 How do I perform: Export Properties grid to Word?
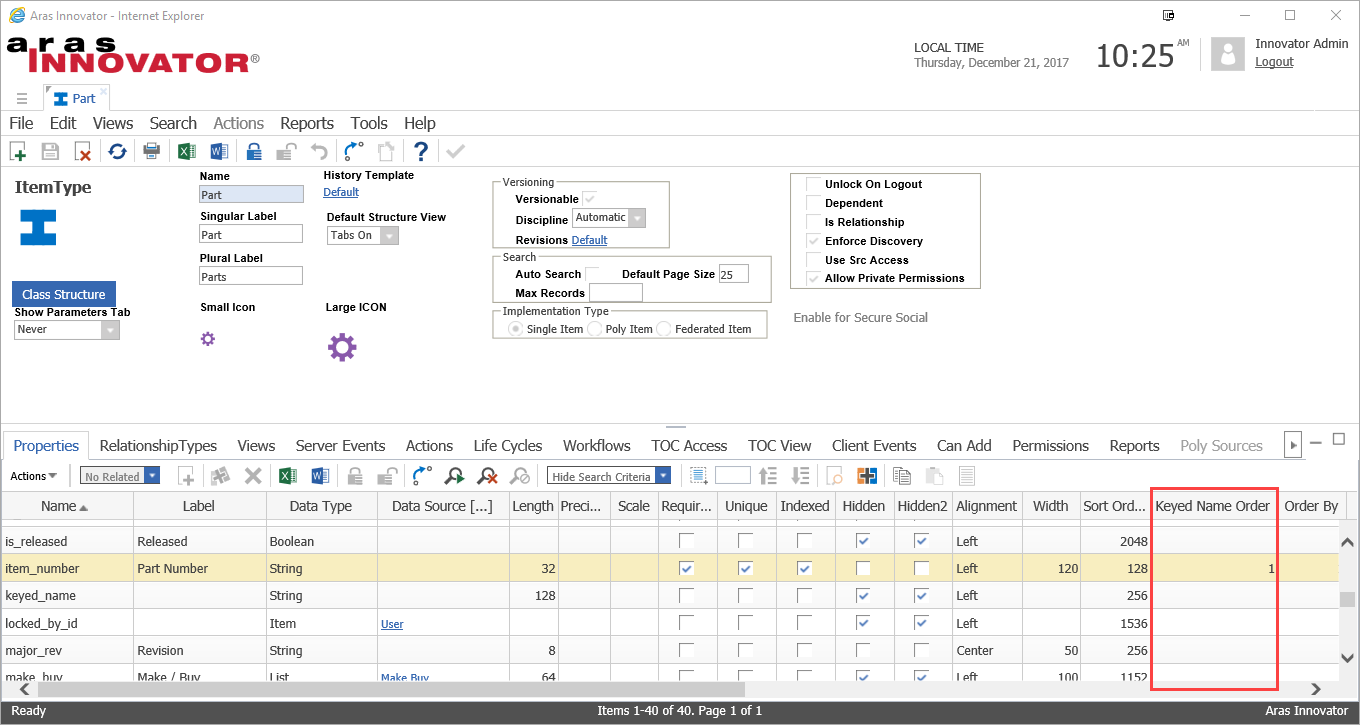(x=320, y=476)
